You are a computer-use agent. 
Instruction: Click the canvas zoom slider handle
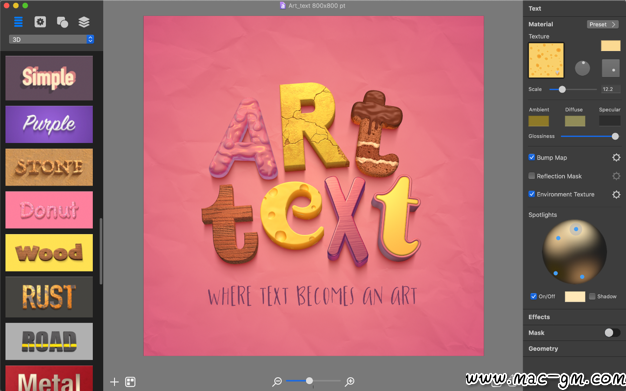309,381
